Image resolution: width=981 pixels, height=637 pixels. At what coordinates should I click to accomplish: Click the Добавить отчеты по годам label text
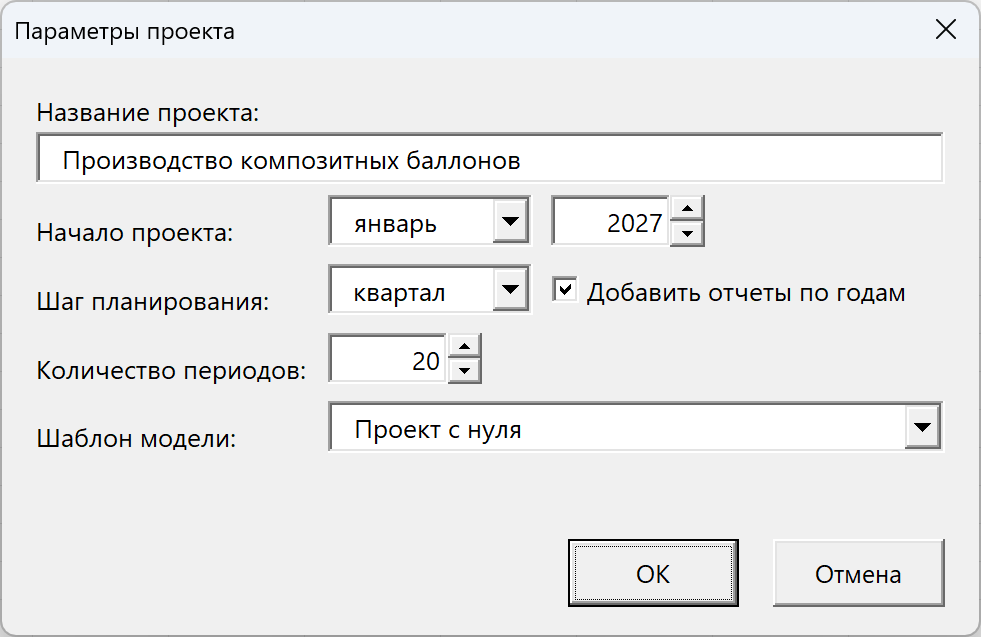point(746,293)
